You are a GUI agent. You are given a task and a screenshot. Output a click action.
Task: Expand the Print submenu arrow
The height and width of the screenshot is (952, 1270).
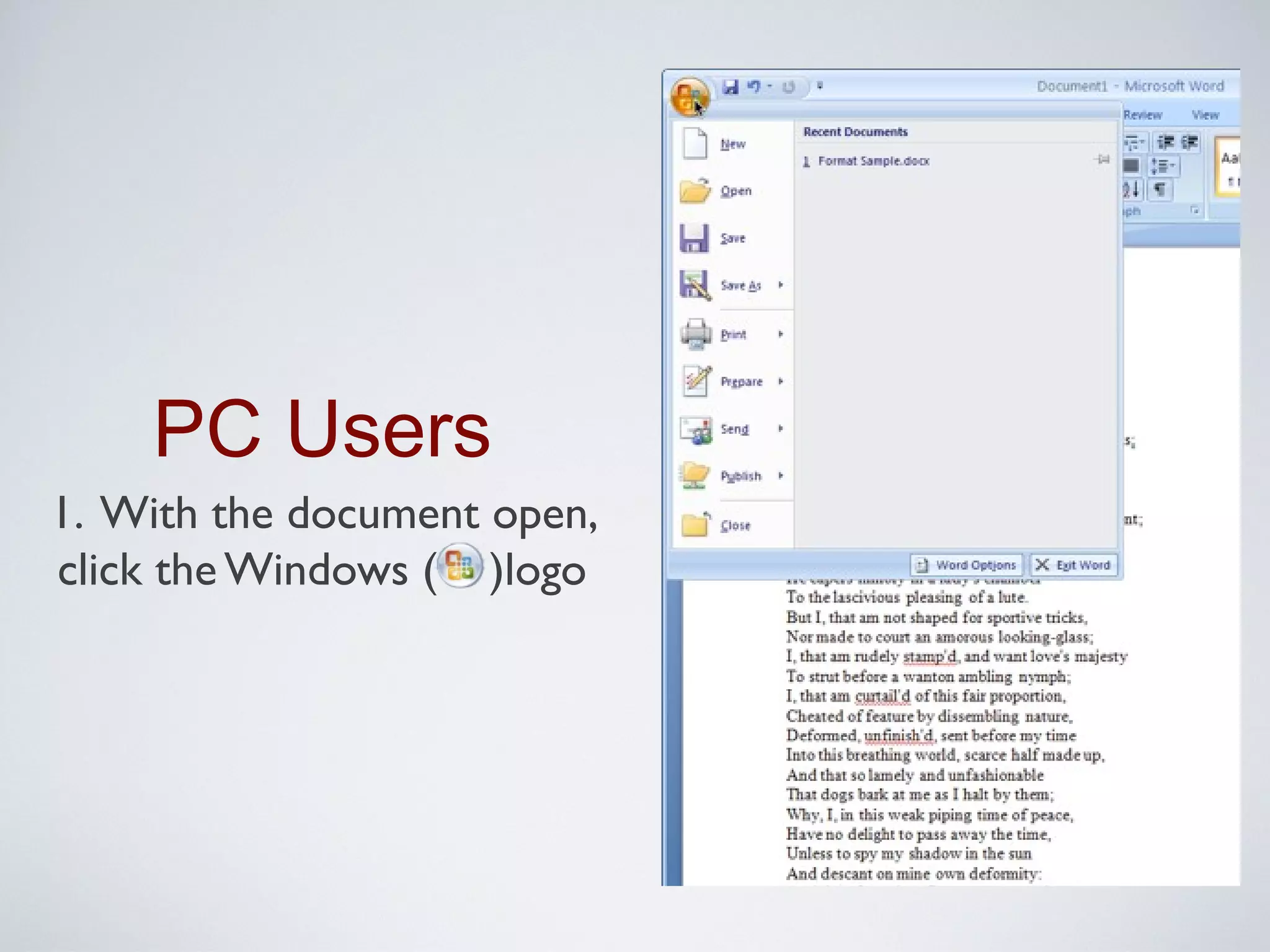tap(781, 334)
